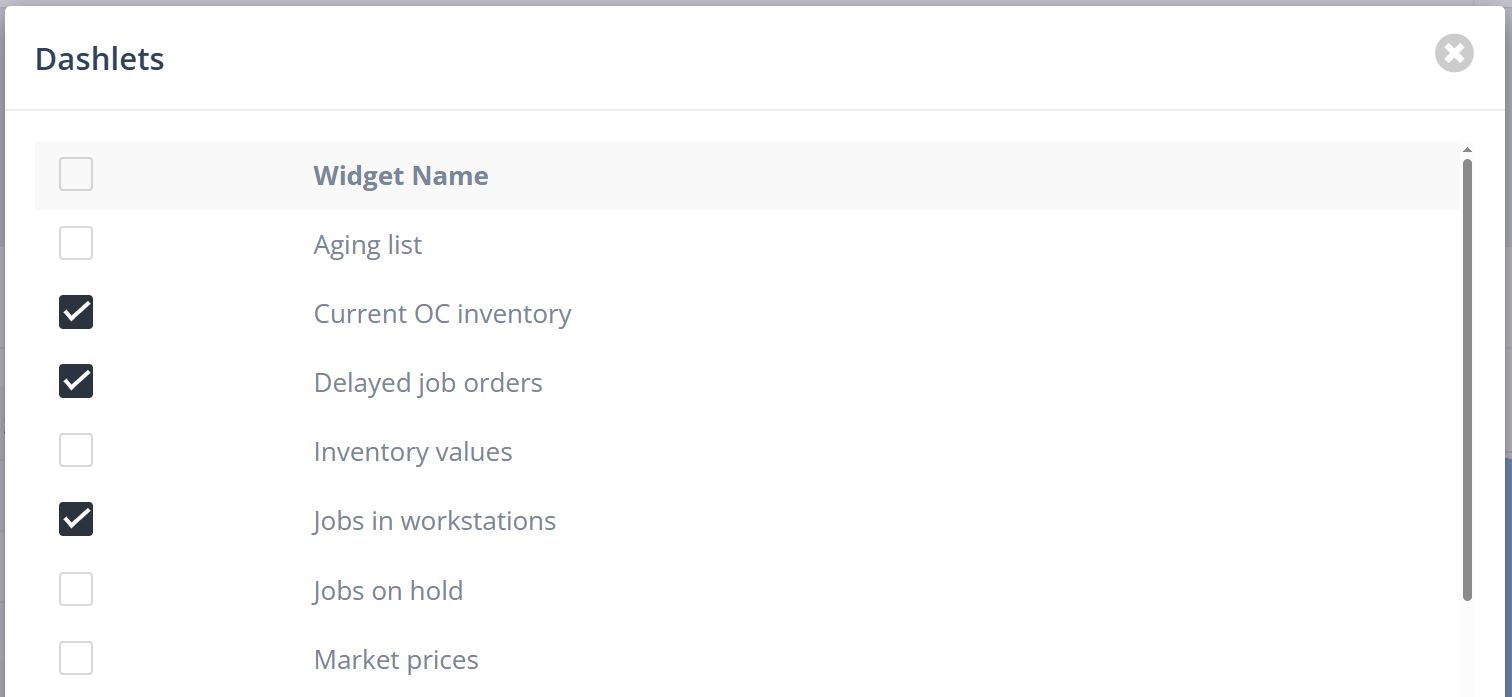Click the Current OC inventory label
The image size is (1512, 697).
[x=442, y=314]
